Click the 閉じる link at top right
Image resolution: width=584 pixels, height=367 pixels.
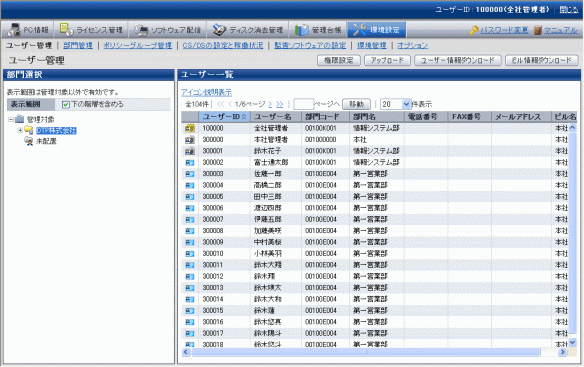coord(569,10)
